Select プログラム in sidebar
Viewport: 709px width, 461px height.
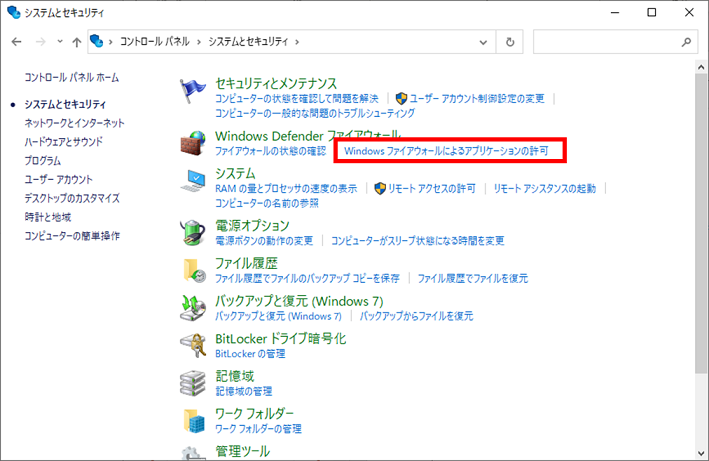(x=43, y=160)
